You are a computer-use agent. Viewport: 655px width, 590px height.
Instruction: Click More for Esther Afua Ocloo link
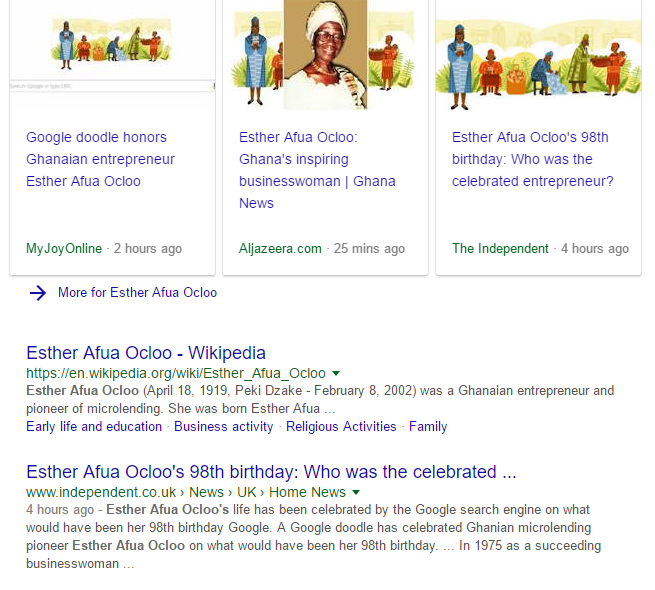[x=137, y=292]
